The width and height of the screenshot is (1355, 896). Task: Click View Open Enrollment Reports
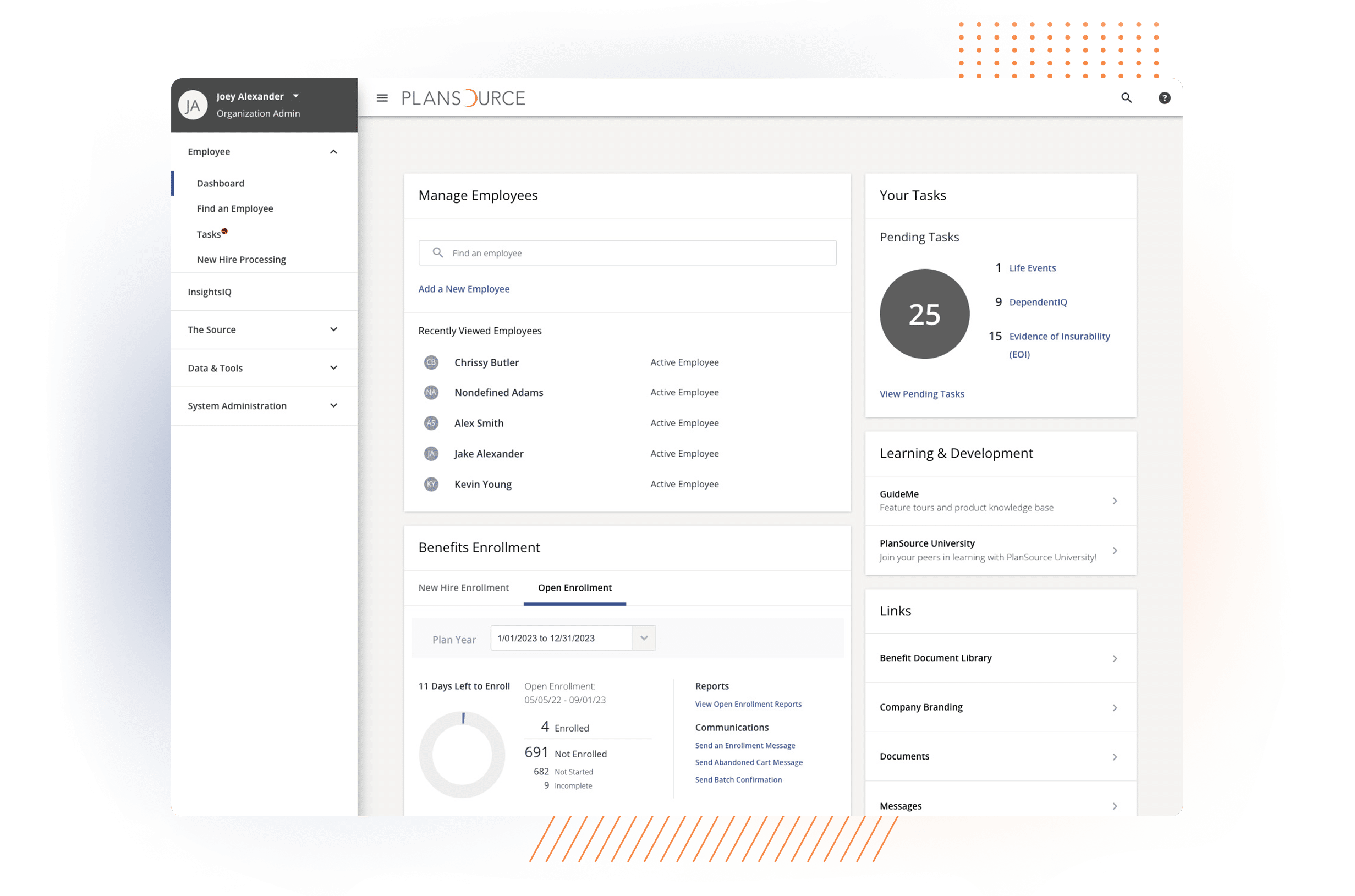[x=748, y=704]
